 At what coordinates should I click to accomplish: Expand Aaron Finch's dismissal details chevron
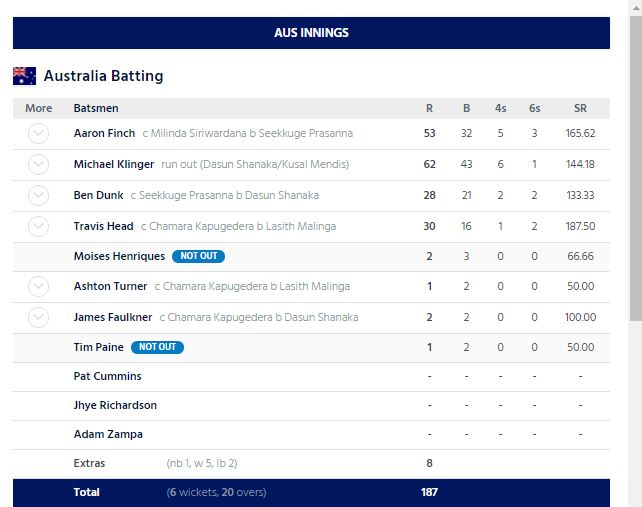pyautogui.click(x=38, y=134)
